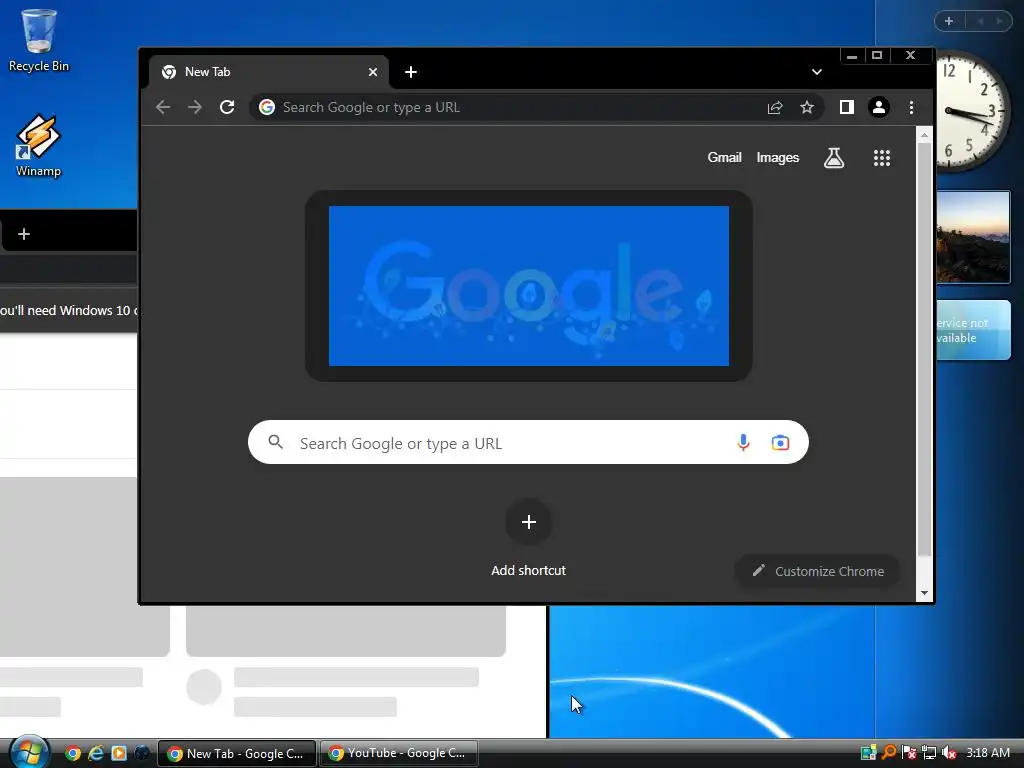The image size is (1024, 768).
Task: Click the Customize Chrome button
Action: coord(817,571)
